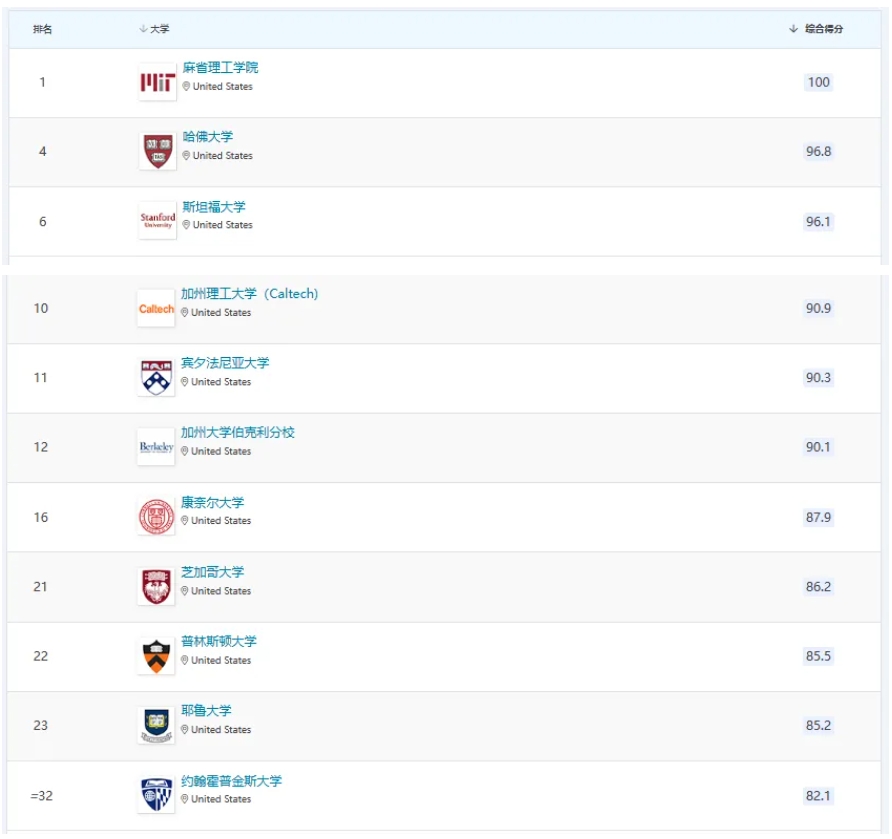Click the University of Chicago crest logo
892x839 pixels.
pyautogui.click(x=156, y=587)
